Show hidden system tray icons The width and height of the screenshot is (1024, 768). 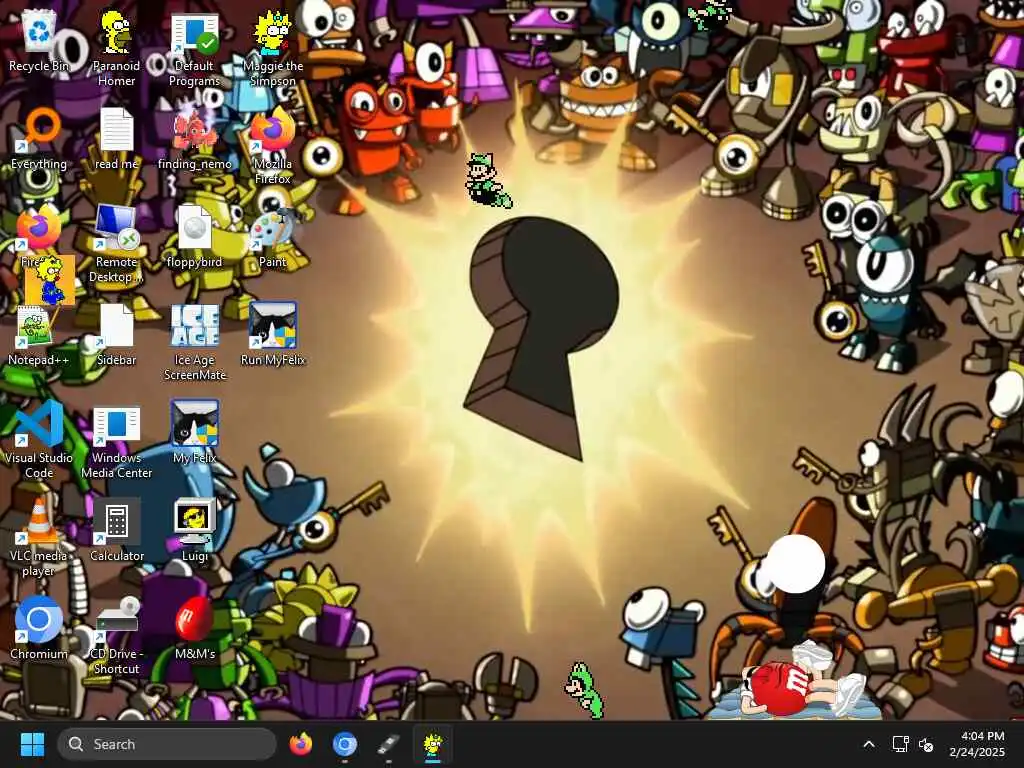(869, 744)
